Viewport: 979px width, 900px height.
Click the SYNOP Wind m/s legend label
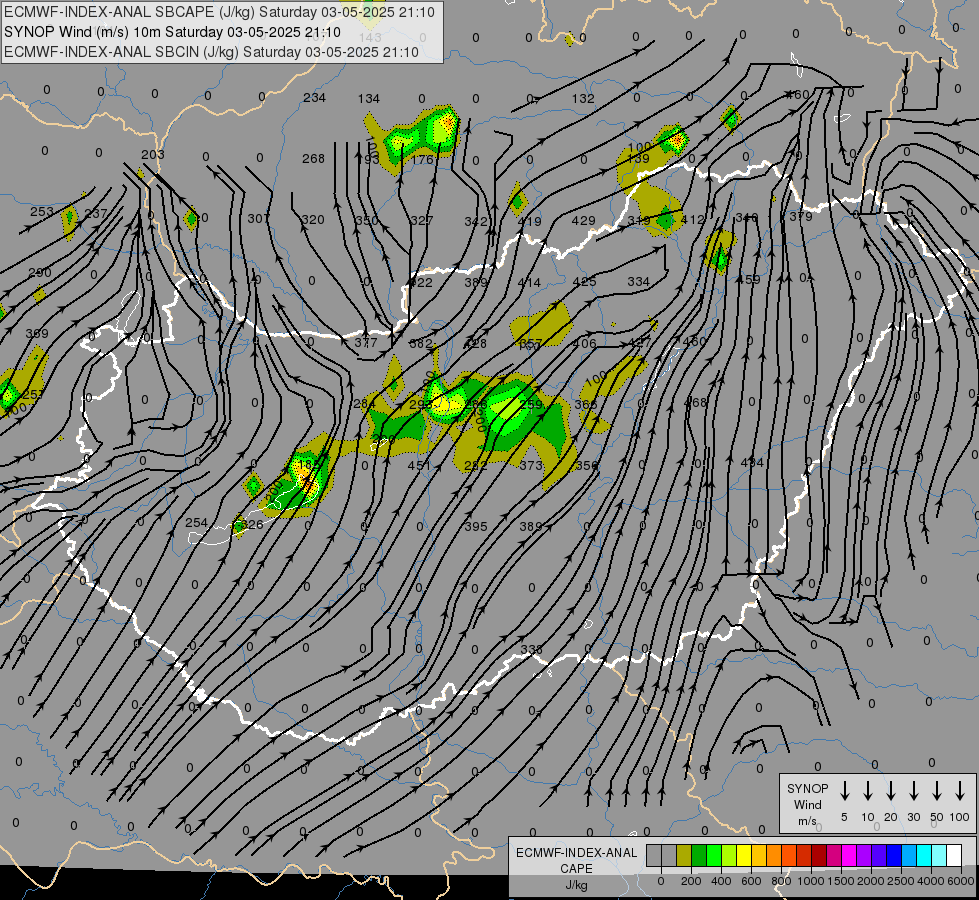point(807,804)
